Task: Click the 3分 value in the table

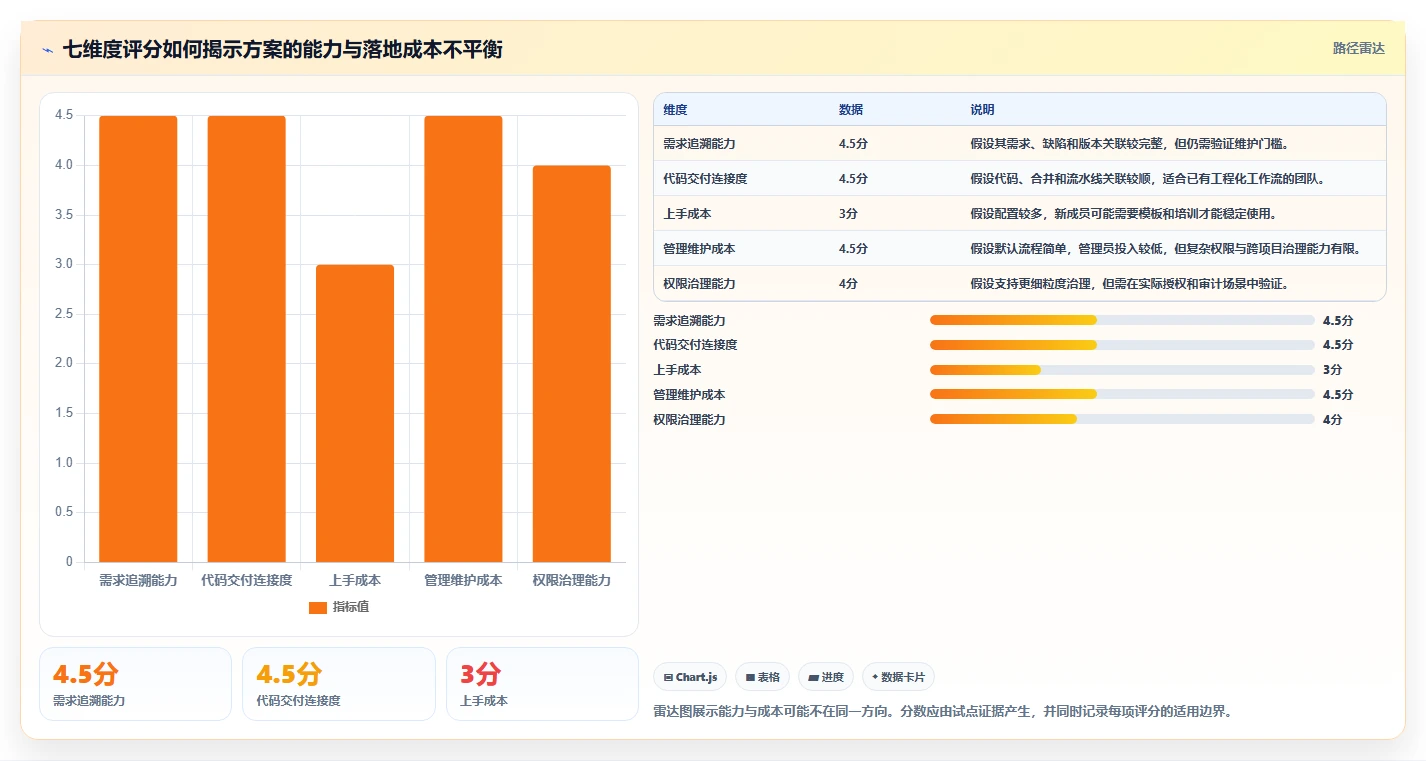Action: tap(848, 214)
